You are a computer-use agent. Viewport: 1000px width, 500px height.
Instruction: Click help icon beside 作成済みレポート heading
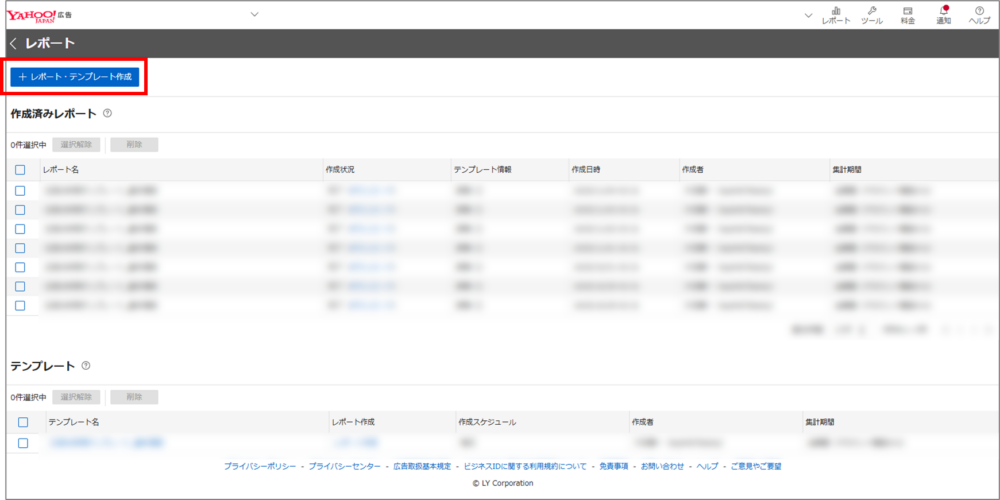coord(107,114)
